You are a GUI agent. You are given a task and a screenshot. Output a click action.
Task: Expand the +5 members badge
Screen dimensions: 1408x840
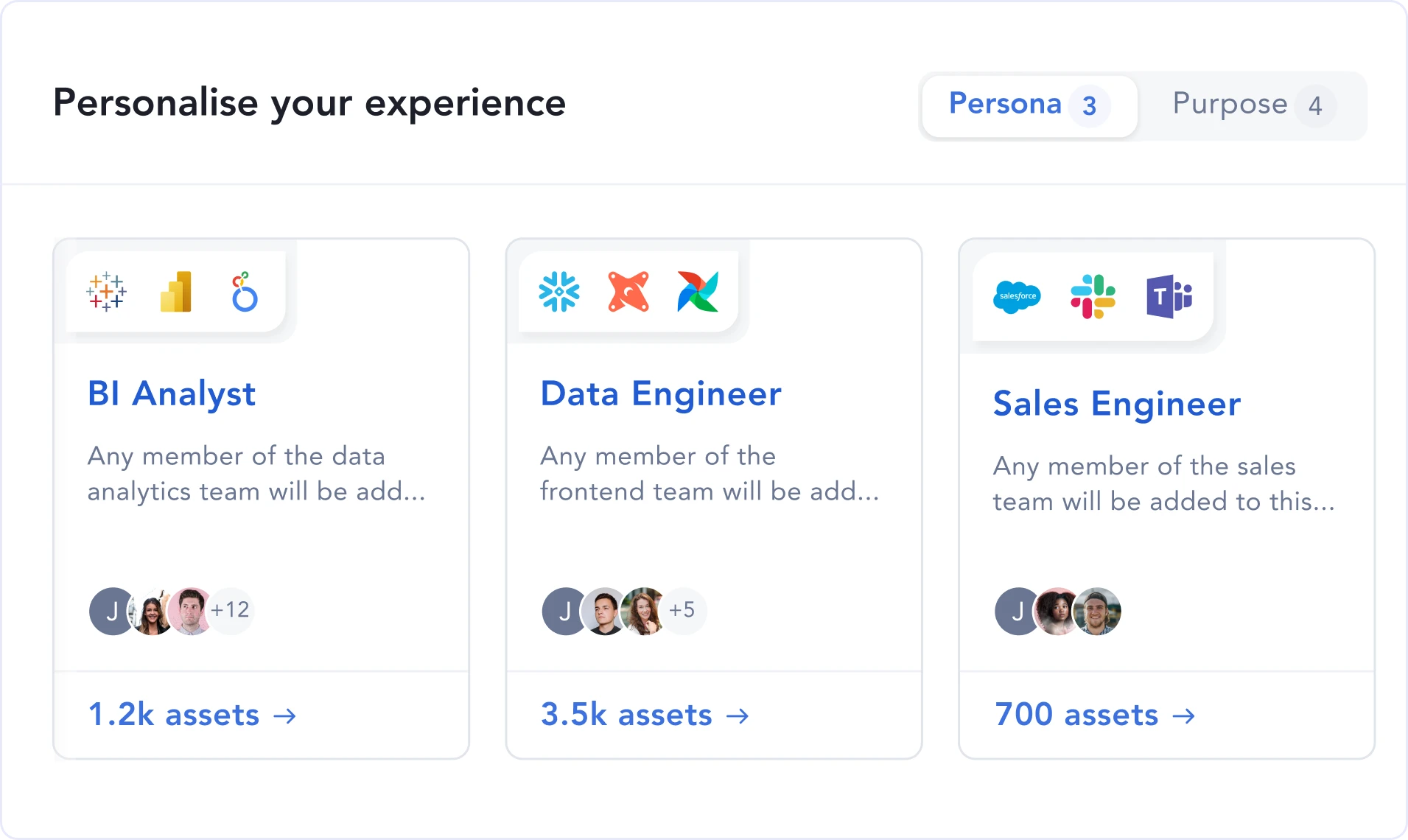pyautogui.click(x=682, y=610)
